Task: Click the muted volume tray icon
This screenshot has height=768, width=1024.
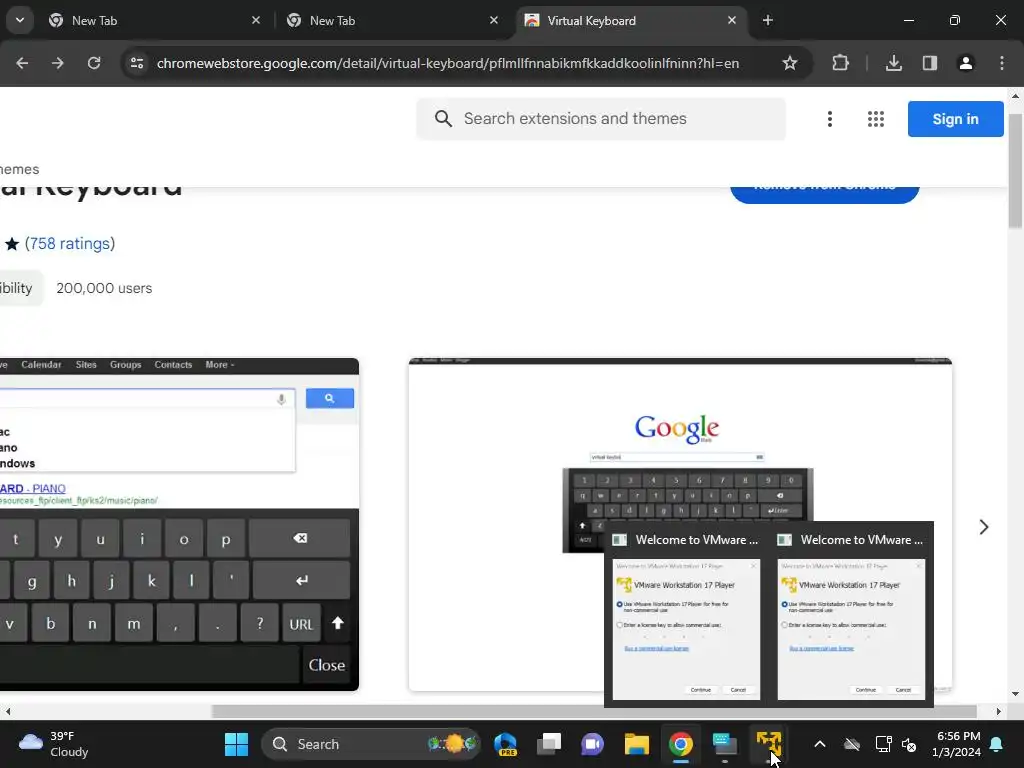Action: [x=908, y=744]
